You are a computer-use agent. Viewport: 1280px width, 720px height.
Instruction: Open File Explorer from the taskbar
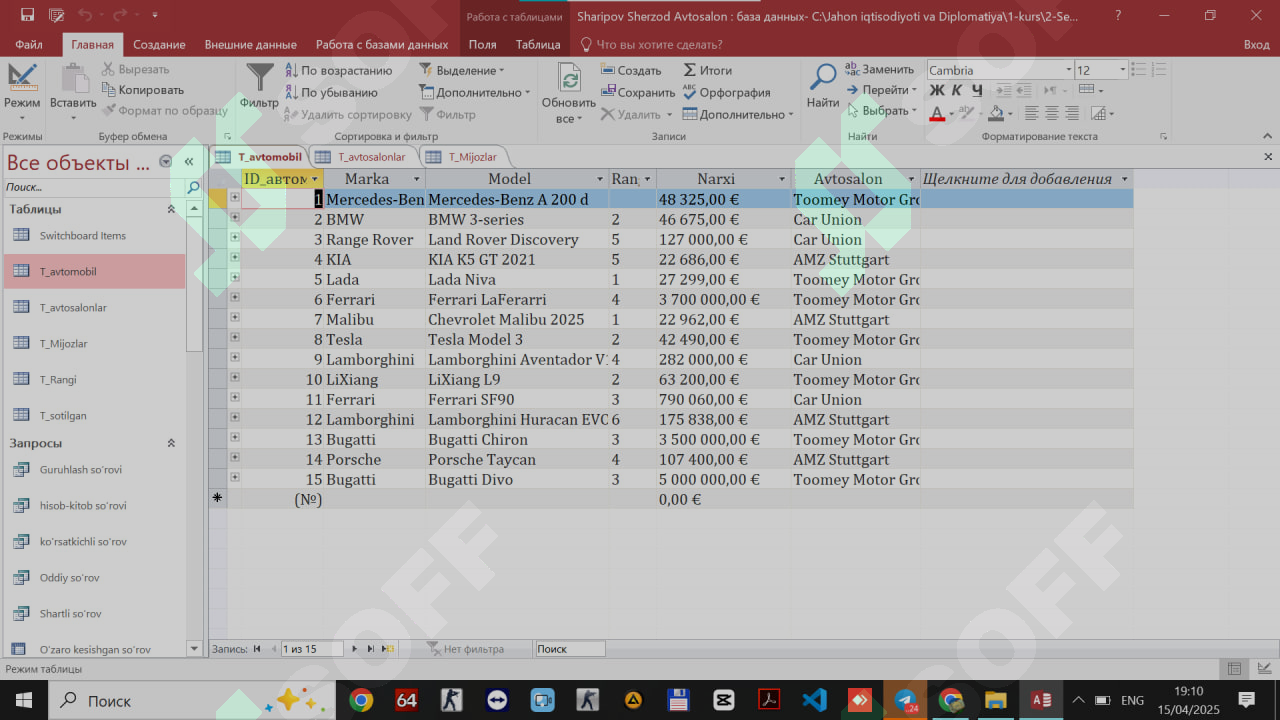pos(995,699)
